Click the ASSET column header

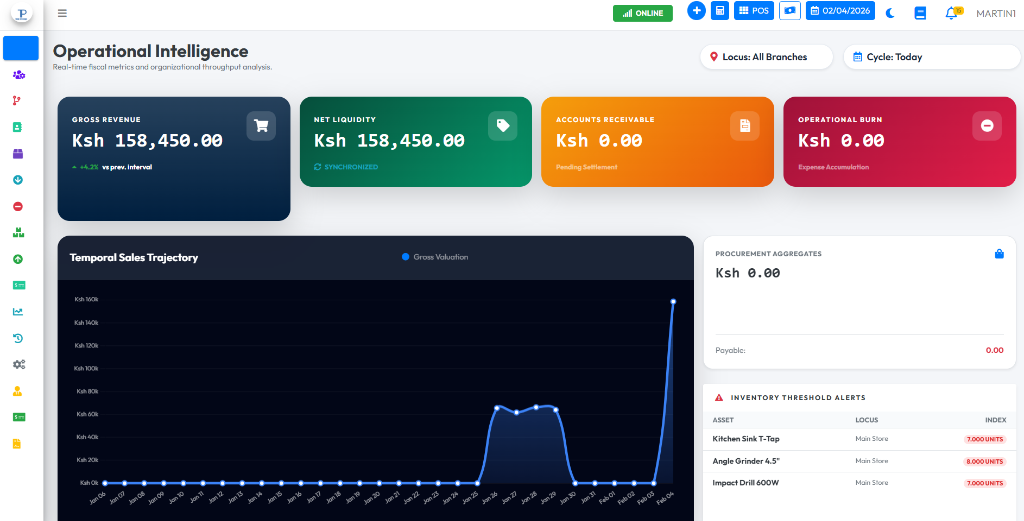723,420
